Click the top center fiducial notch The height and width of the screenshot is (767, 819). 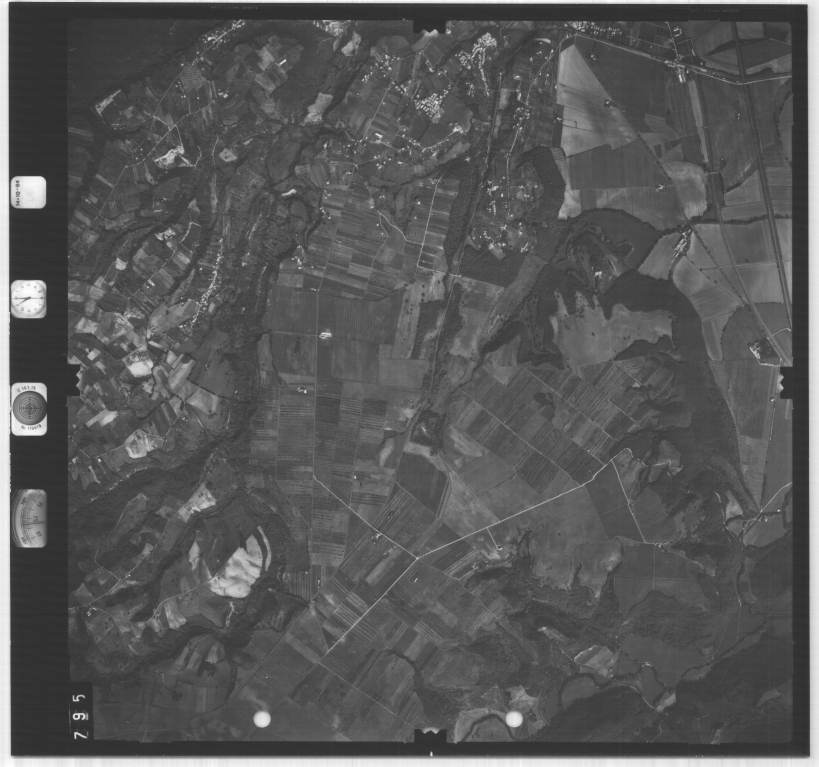(x=430, y=22)
